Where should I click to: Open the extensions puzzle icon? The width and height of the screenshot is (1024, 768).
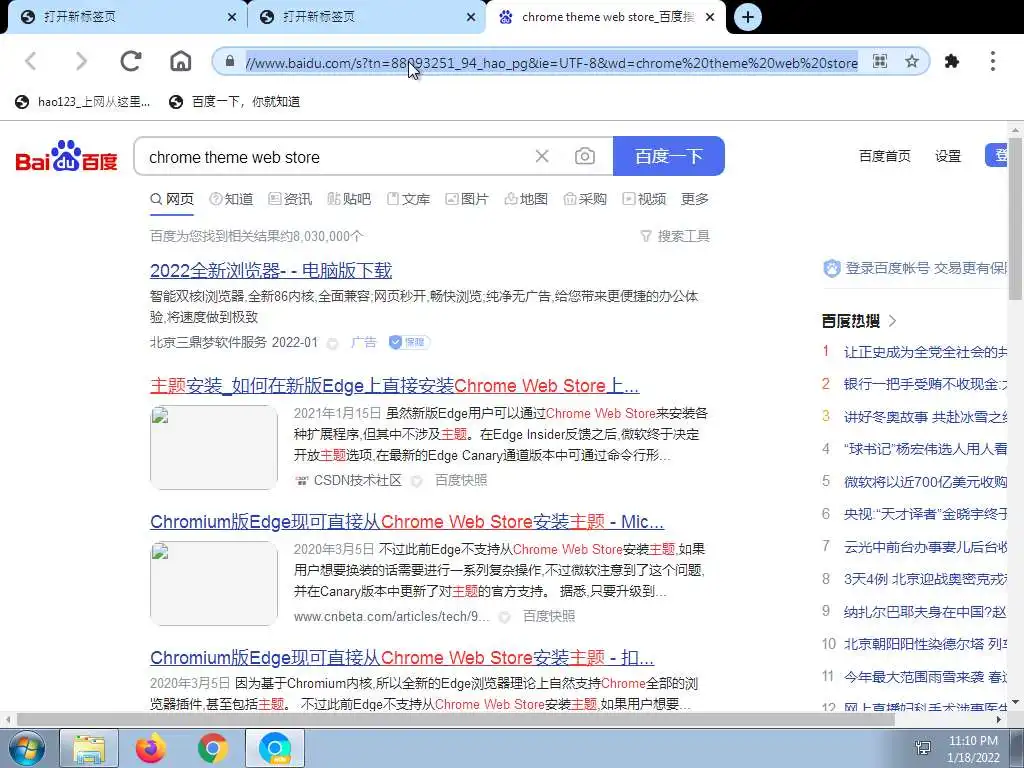(x=952, y=61)
